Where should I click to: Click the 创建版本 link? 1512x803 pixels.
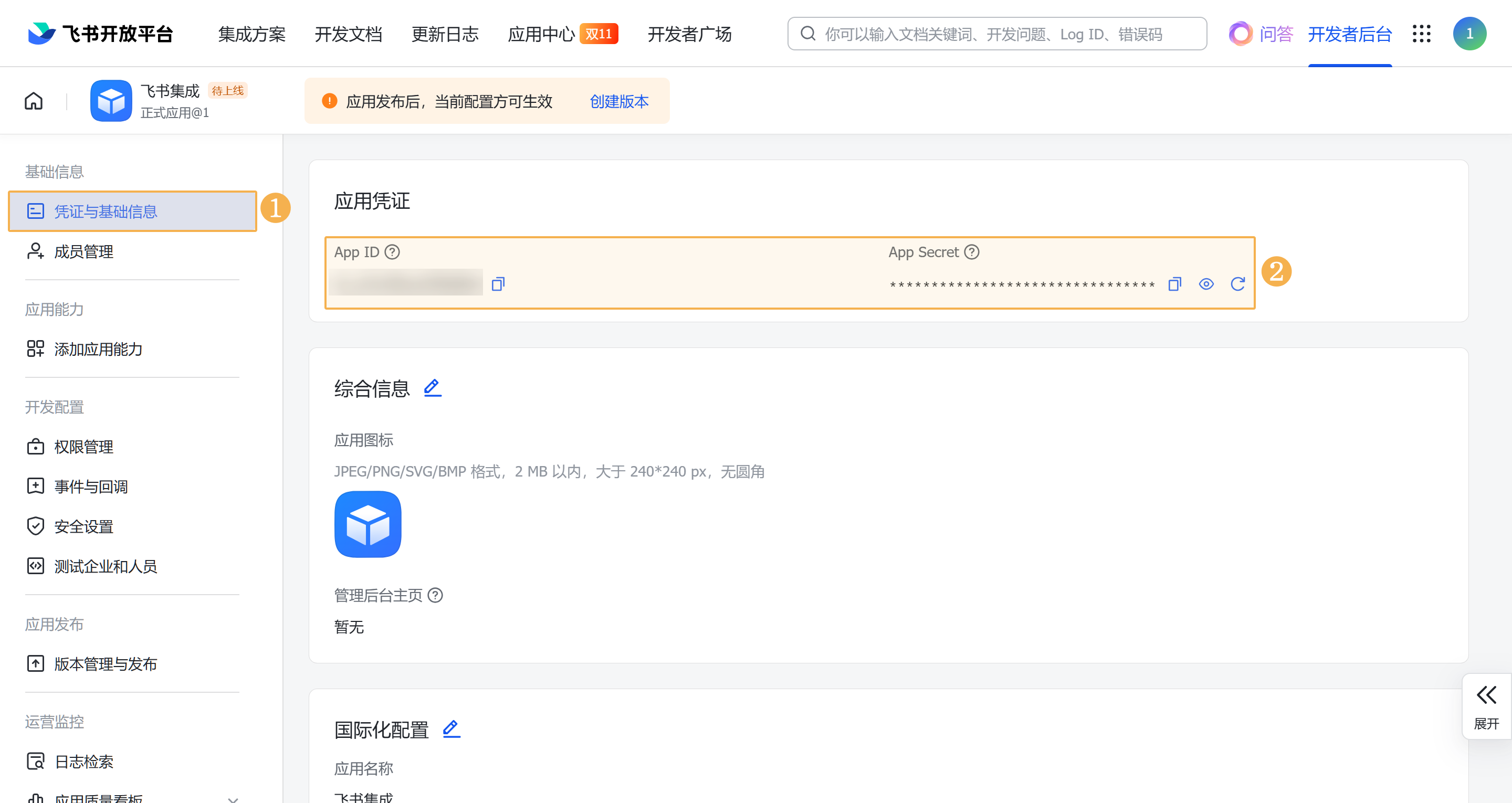pyautogui.click(x=618, y=101)
